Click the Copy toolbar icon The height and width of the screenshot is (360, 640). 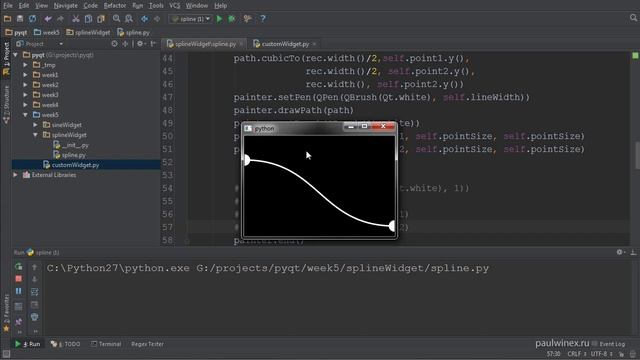88,19
